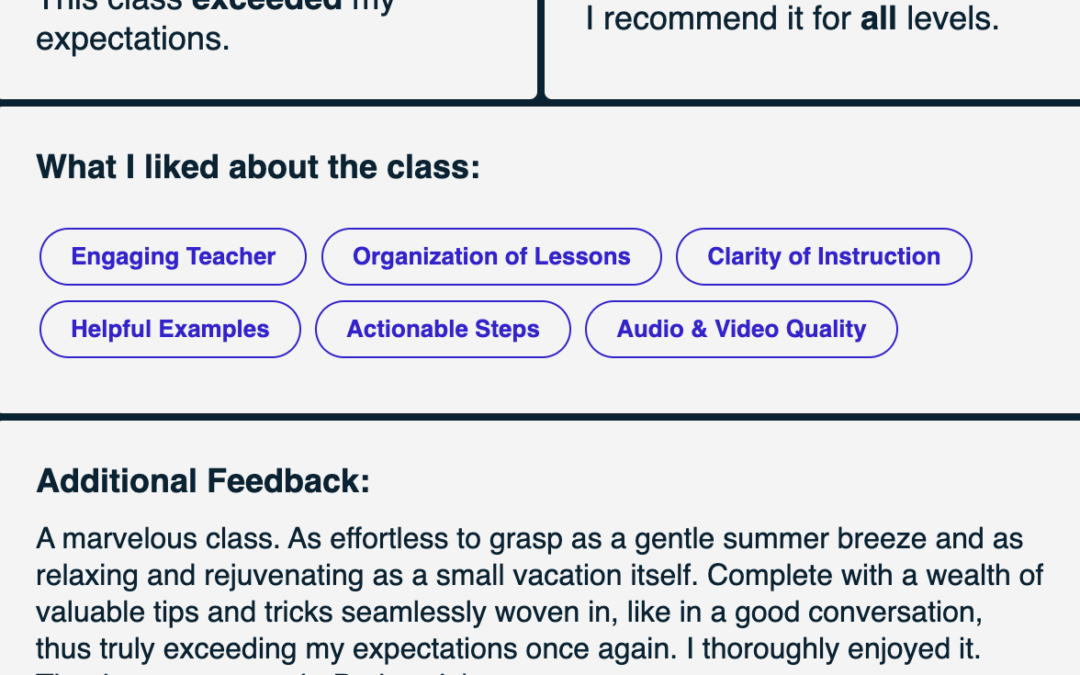Viewport: 1080px width, 675px height.
Task: Click the bold word 'all' in the recommendation
Action: pos(878,19)
